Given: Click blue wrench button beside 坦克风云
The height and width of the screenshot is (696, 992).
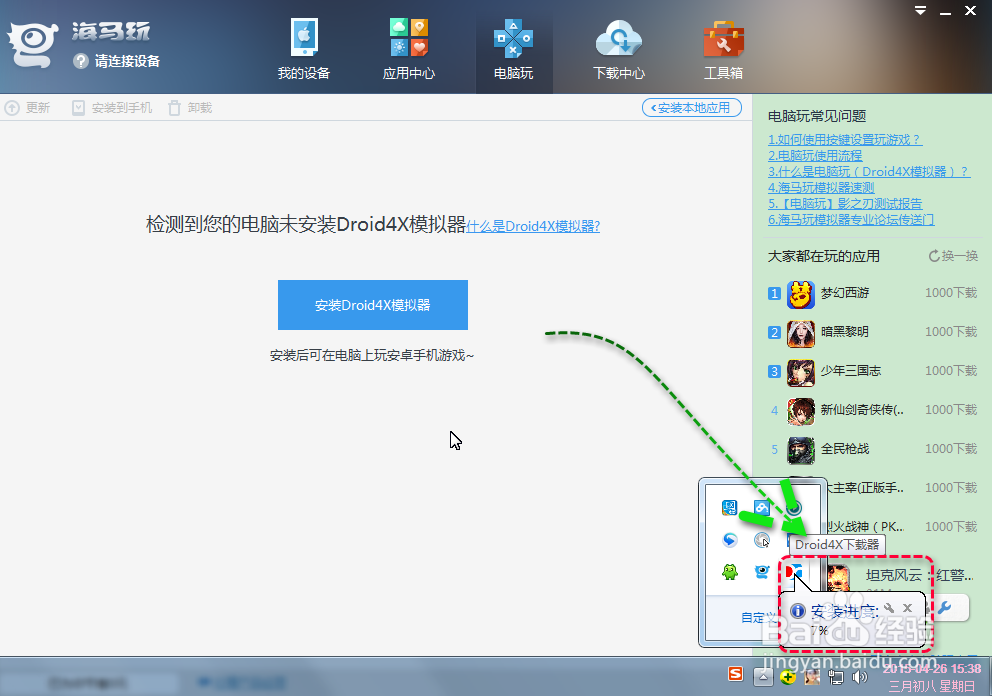Looking at the screenshot, I should pyautogui.click(x=947, y=608).
